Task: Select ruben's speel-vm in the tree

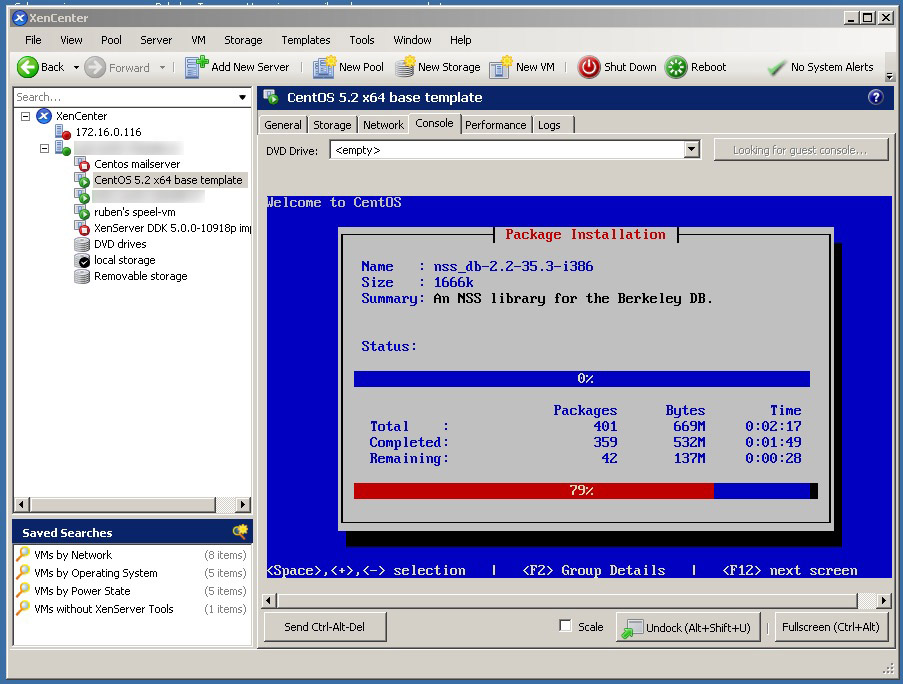Action: 135,212
